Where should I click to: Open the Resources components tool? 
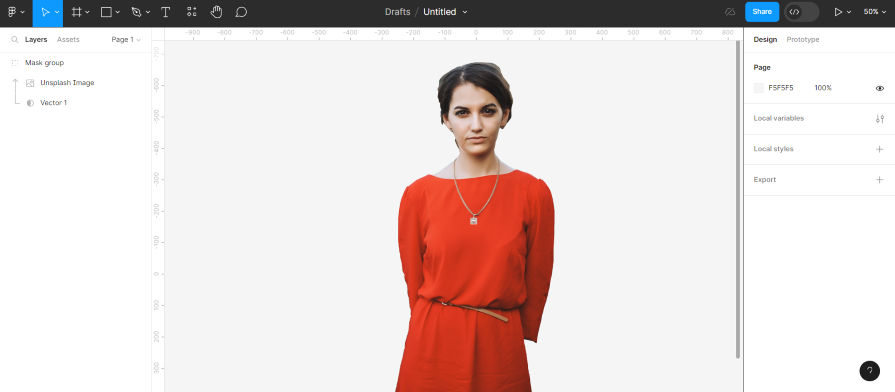(x=192, y=12)
